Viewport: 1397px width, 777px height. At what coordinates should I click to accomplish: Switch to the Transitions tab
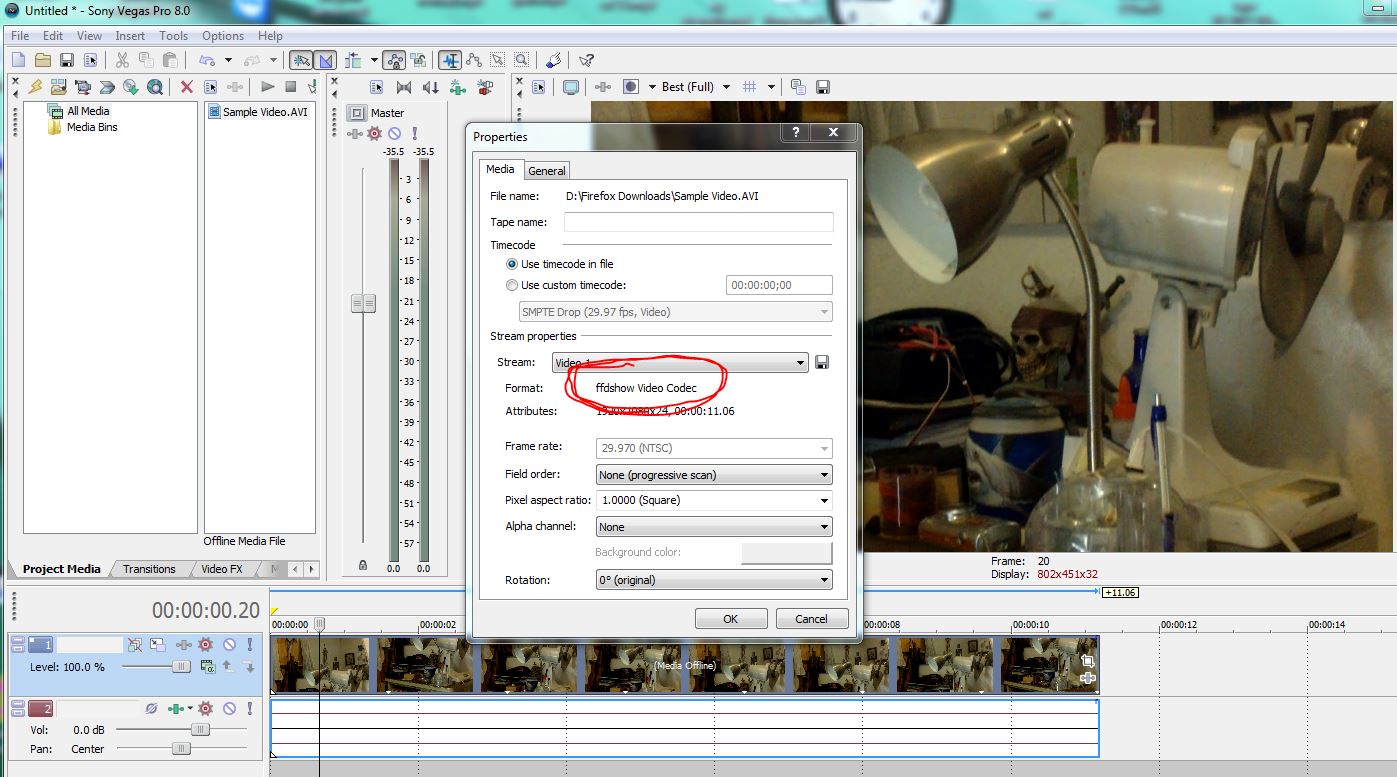pos(149,569)
